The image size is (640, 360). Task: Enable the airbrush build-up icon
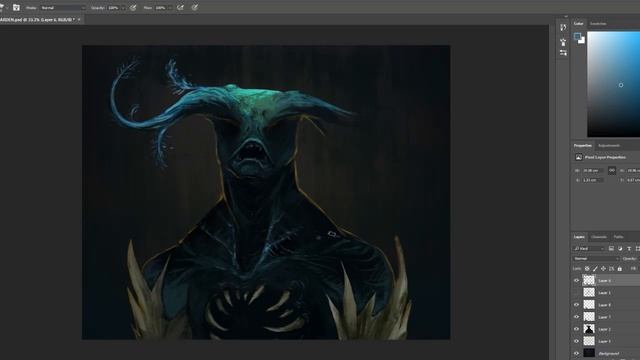pyautogui.click(x=180, y=7)
